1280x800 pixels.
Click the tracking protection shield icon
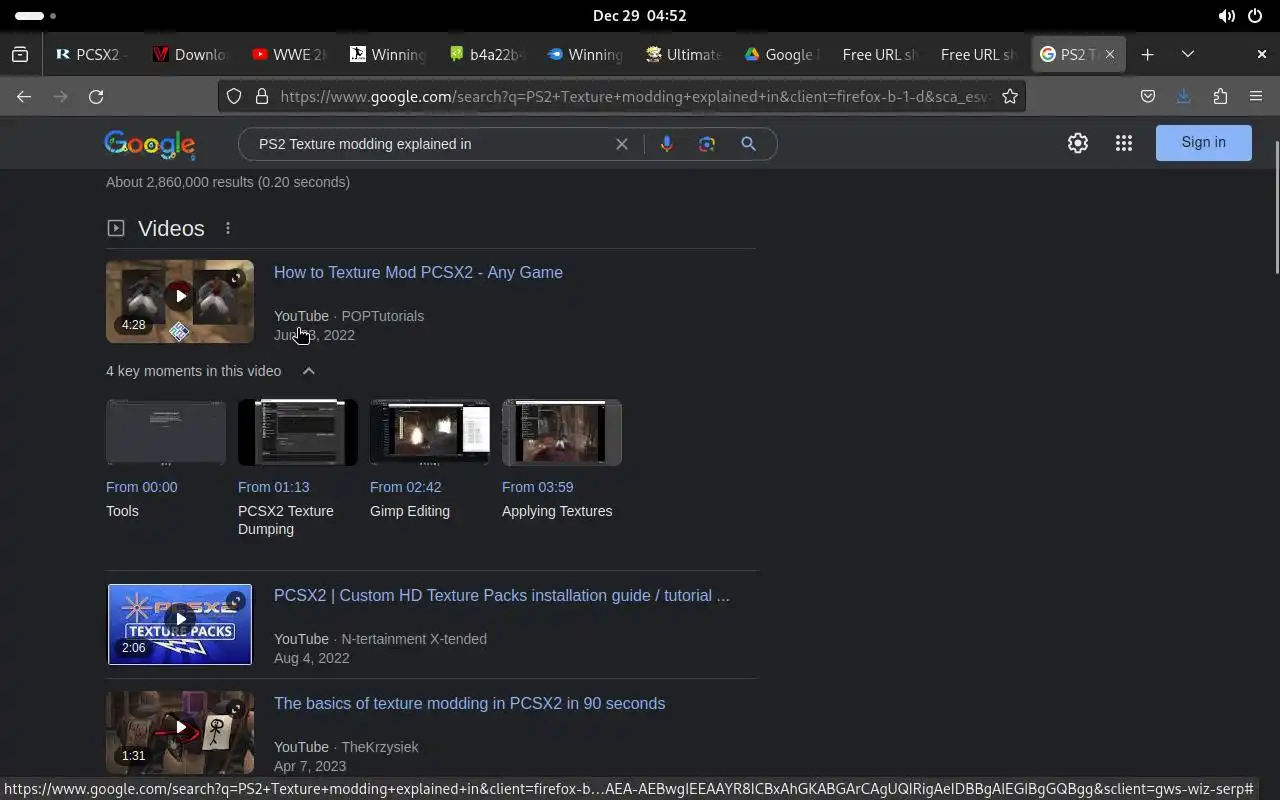[234, 96]
